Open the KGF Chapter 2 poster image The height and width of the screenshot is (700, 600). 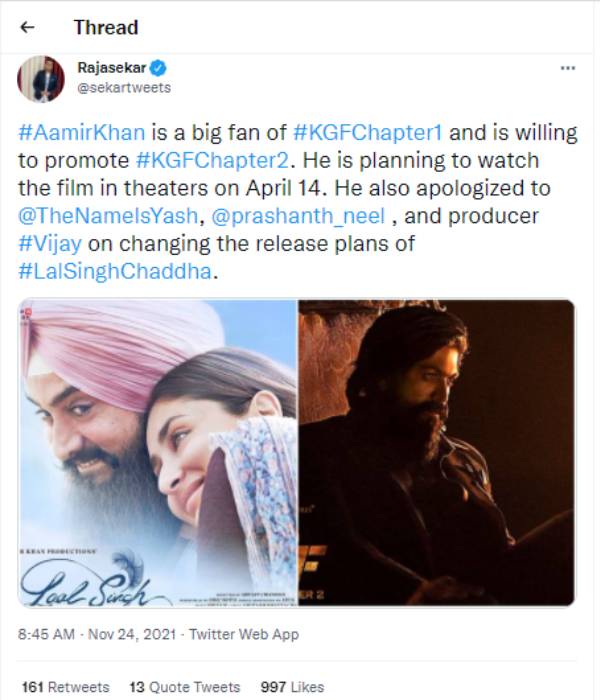coord(436,453)
